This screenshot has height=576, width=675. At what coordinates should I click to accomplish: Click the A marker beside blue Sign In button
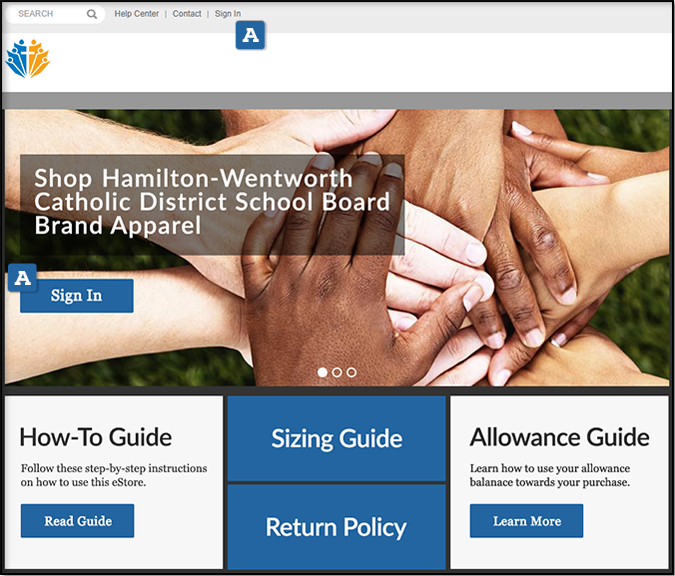[22, 278]
